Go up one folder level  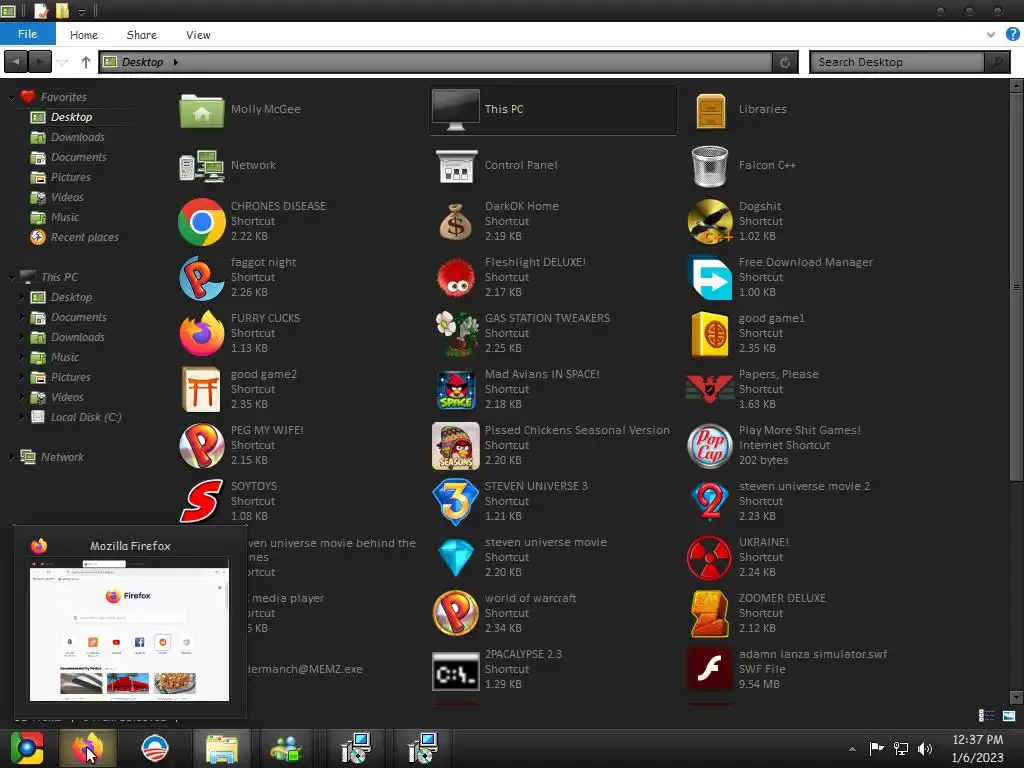pyautogui.click(x=86, y=62)
